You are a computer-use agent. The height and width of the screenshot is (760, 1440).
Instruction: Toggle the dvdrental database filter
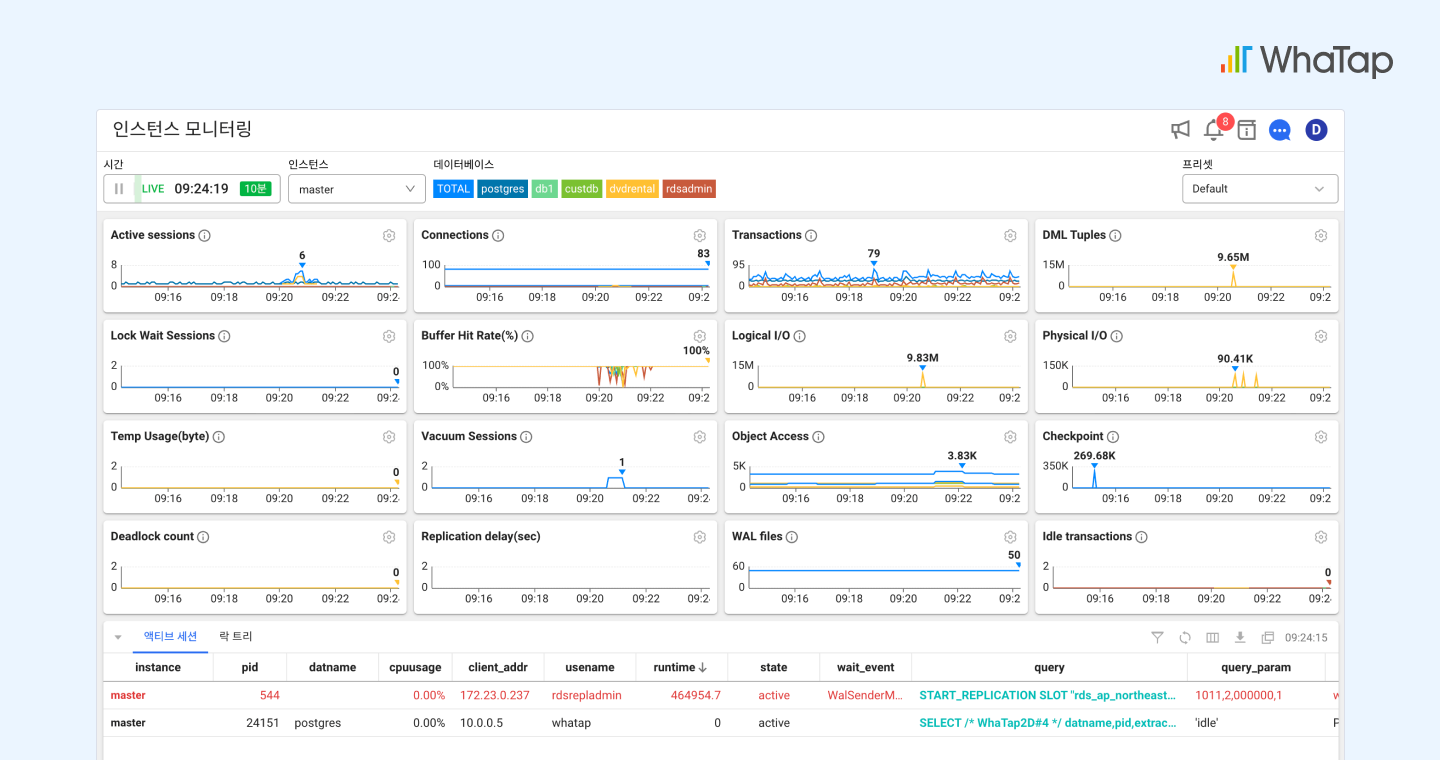pos(632,189)
